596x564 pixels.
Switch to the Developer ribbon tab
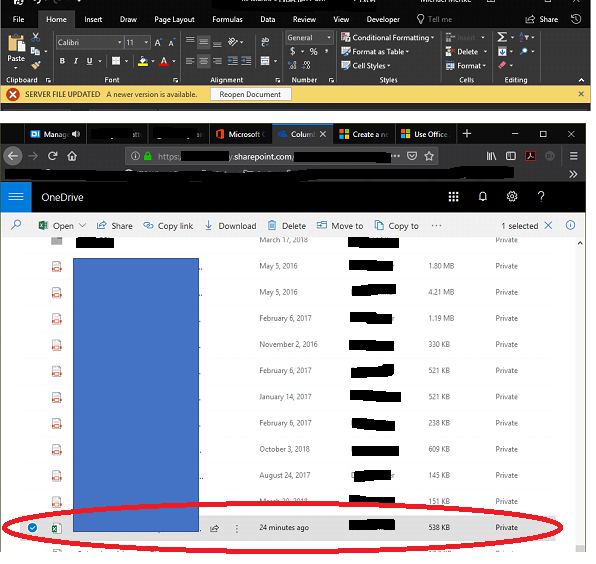pos(383,19)
